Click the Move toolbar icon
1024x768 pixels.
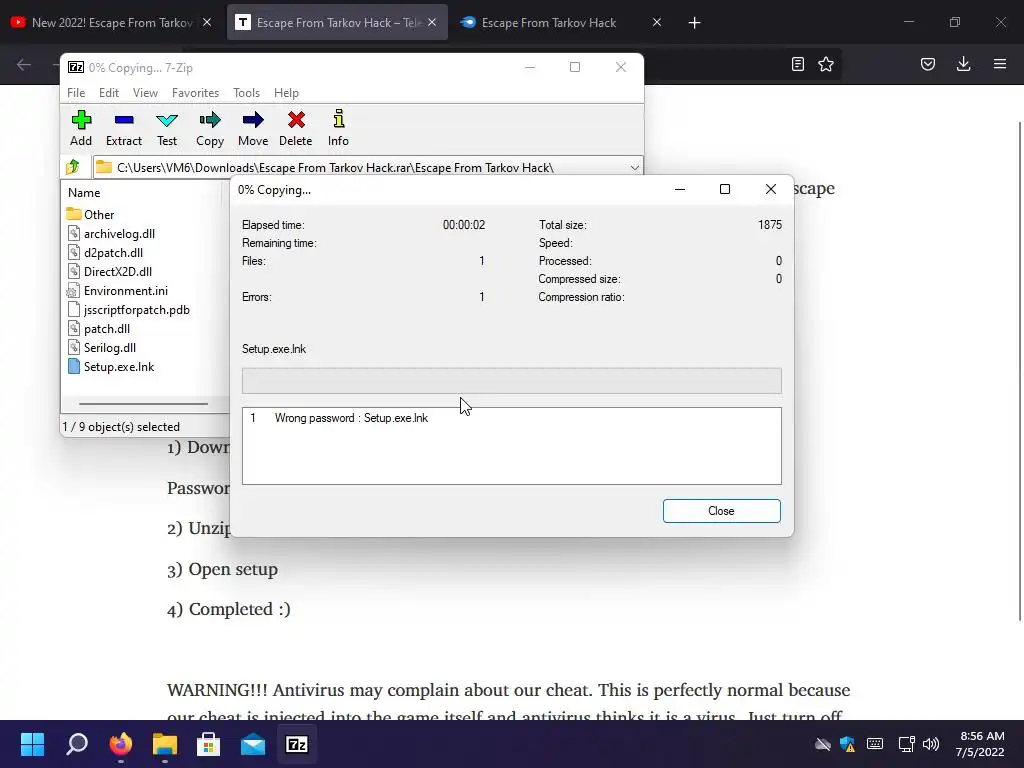click(253, 128)
